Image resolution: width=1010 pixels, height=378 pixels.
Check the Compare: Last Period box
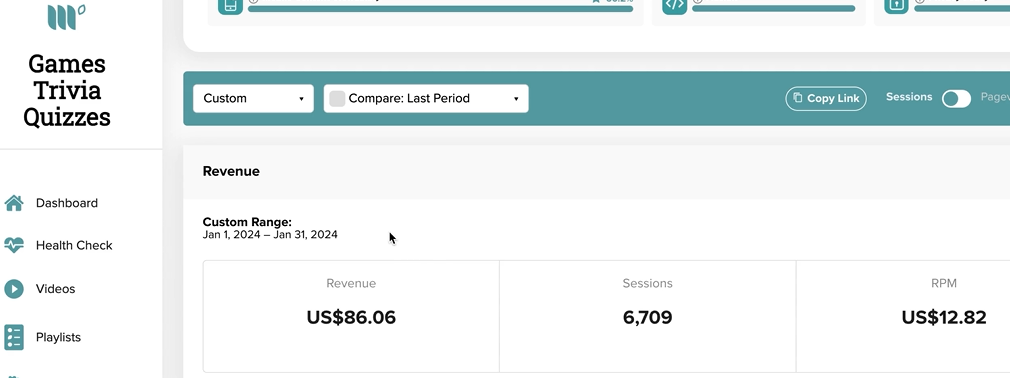point(337,99)
